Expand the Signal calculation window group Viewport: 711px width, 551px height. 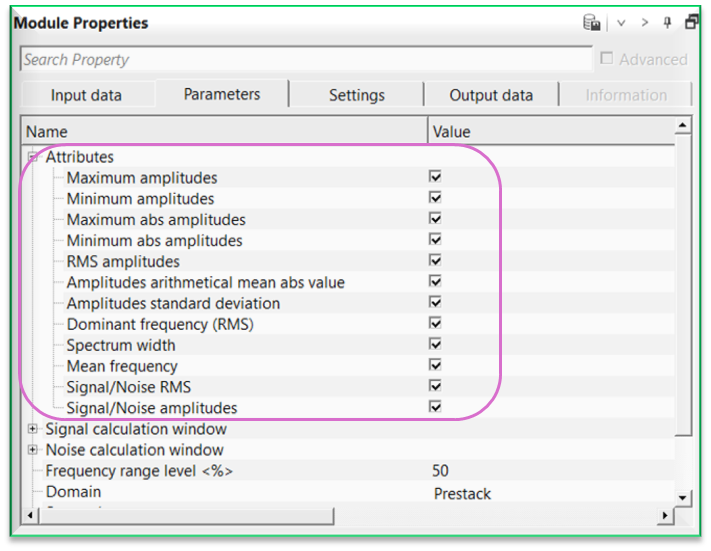(33, 429)
